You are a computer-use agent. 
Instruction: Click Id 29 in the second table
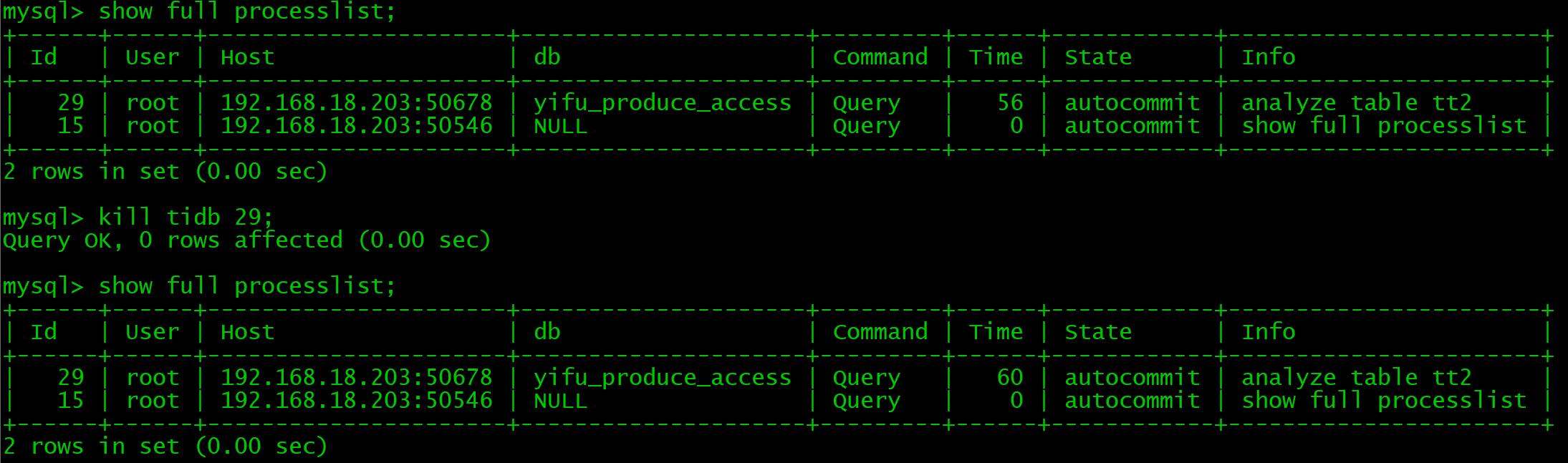coord(70,377)
